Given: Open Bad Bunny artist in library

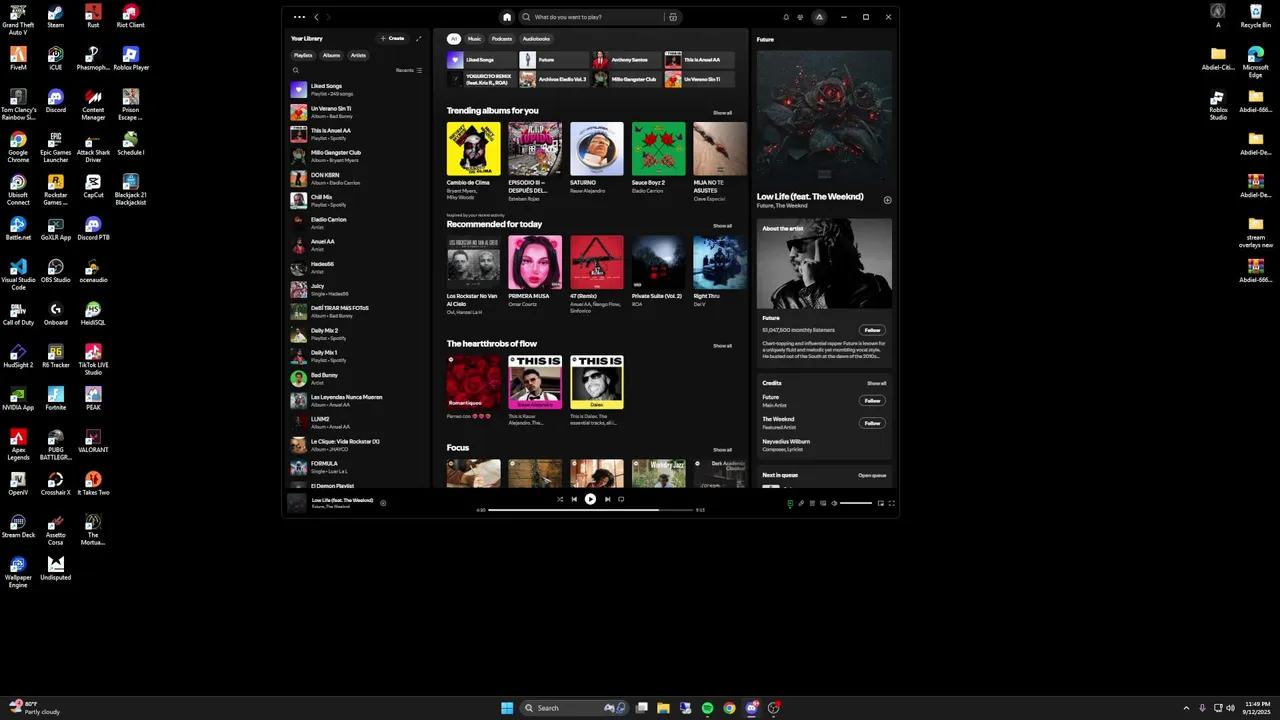Looking at the screenshot, I should point(357,378).
